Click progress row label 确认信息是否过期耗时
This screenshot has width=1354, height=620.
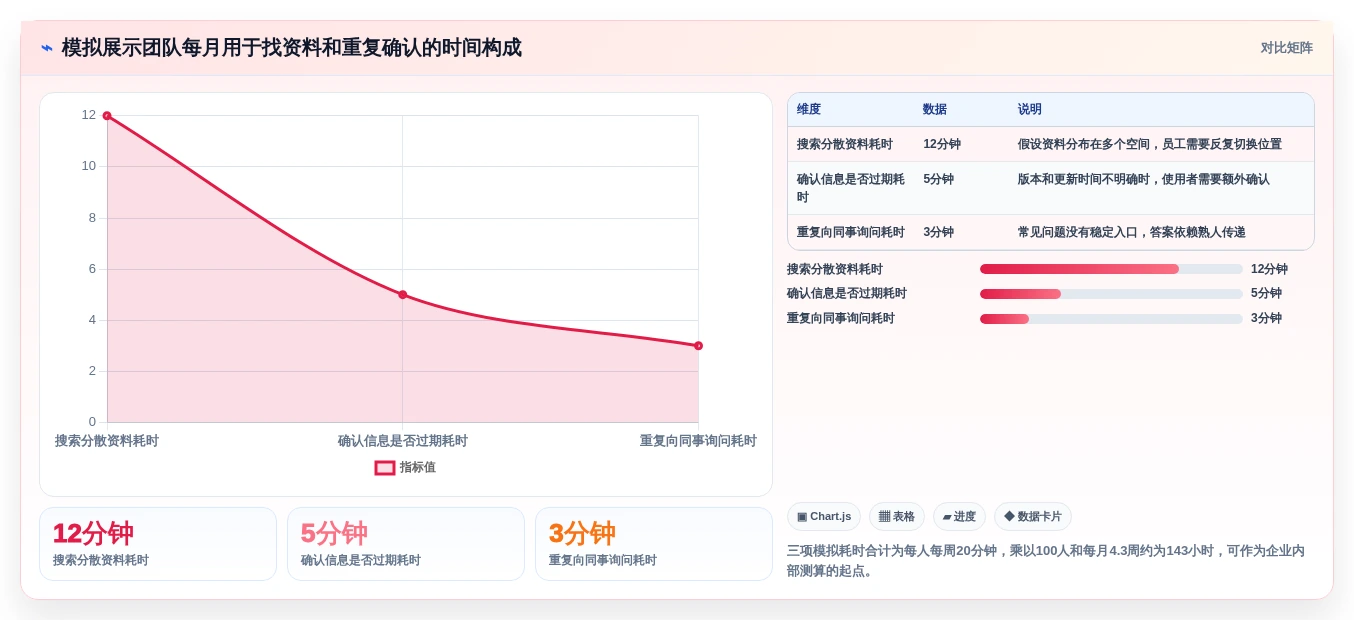tap(847, 294)
